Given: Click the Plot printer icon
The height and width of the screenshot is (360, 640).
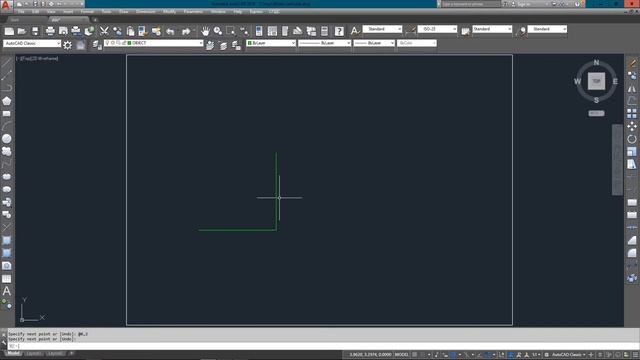Looking at the screenshot, I should (x=50, y=31).
